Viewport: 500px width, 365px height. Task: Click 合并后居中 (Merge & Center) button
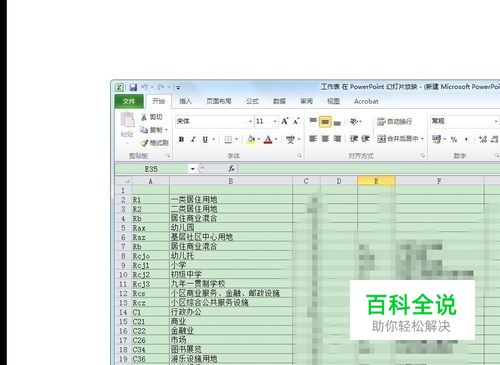click(x=398, y=139)
